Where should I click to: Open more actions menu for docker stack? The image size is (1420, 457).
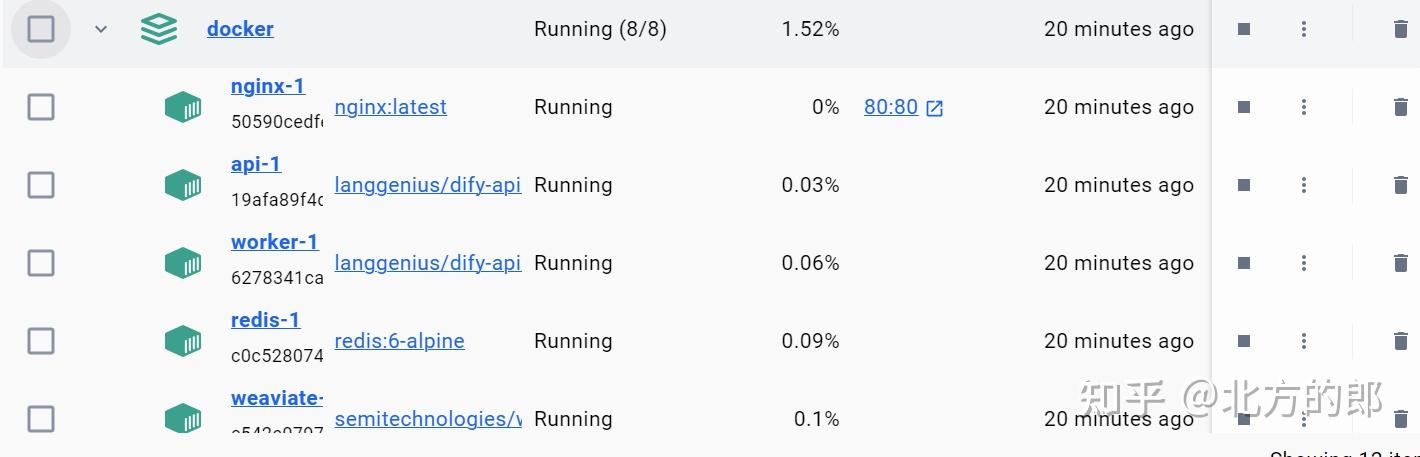[x=1304, y=29]
